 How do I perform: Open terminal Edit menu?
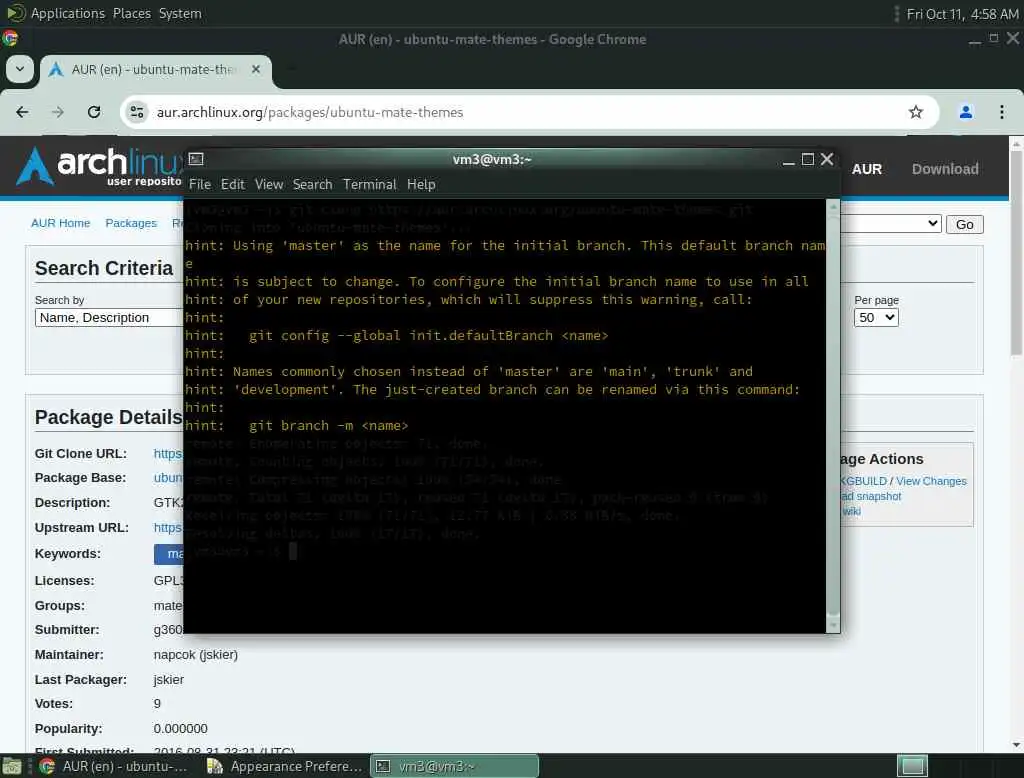(232, 185)
